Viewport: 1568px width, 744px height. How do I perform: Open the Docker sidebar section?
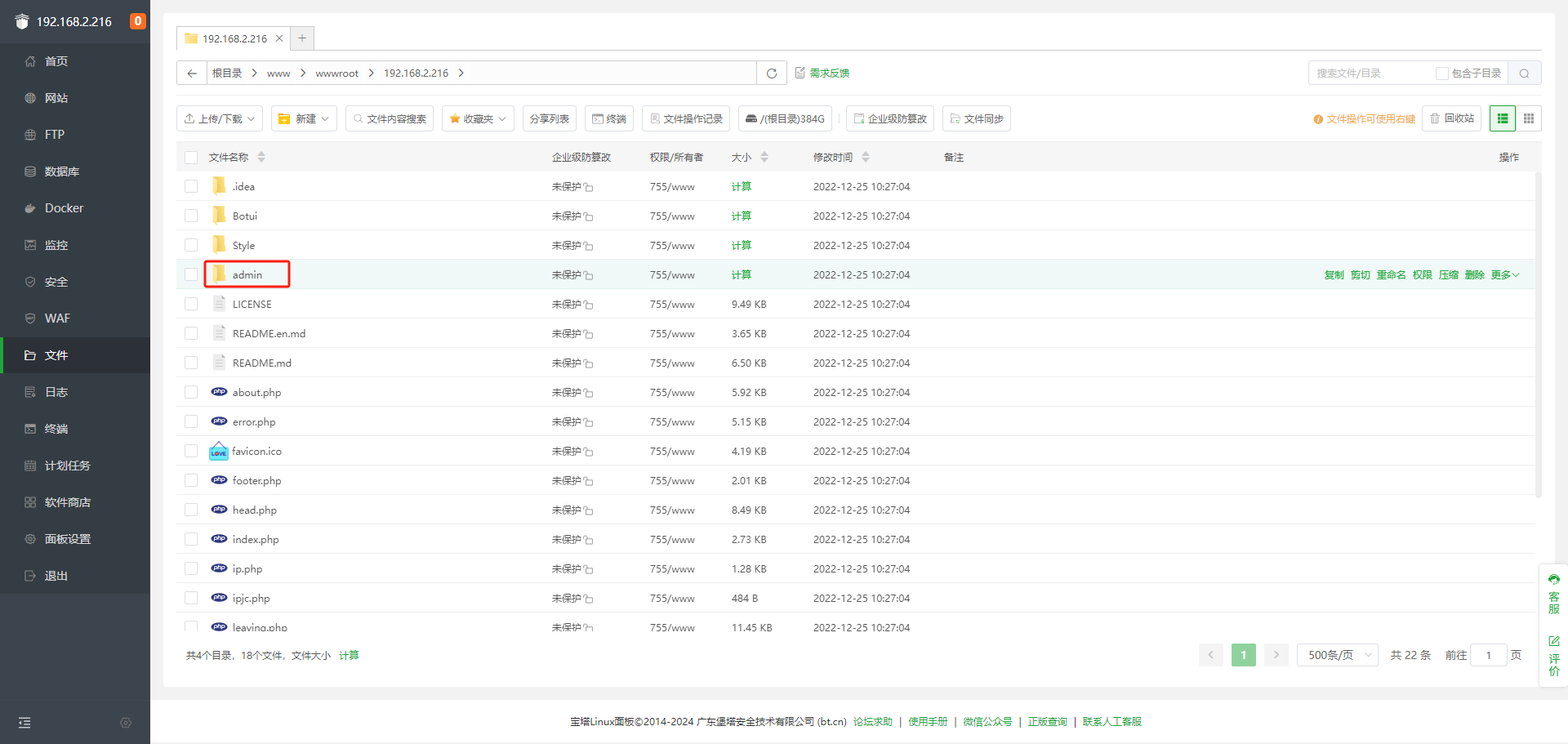[75, 208]
